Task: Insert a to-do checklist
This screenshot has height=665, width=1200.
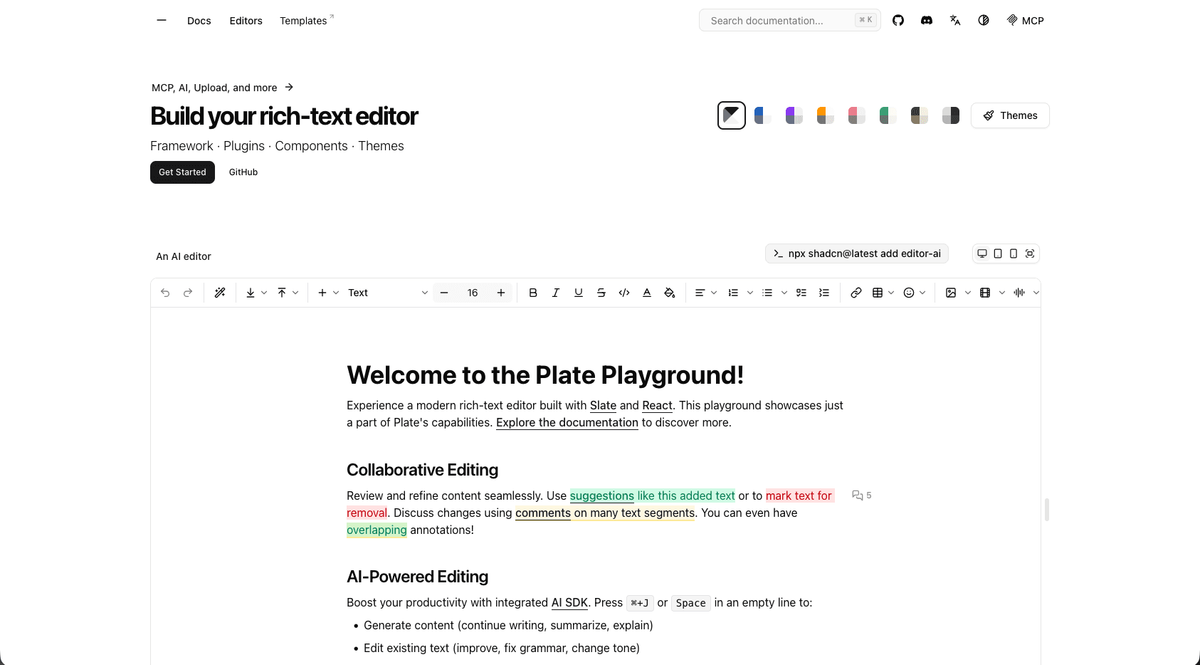Action: [x=801, y=293]
